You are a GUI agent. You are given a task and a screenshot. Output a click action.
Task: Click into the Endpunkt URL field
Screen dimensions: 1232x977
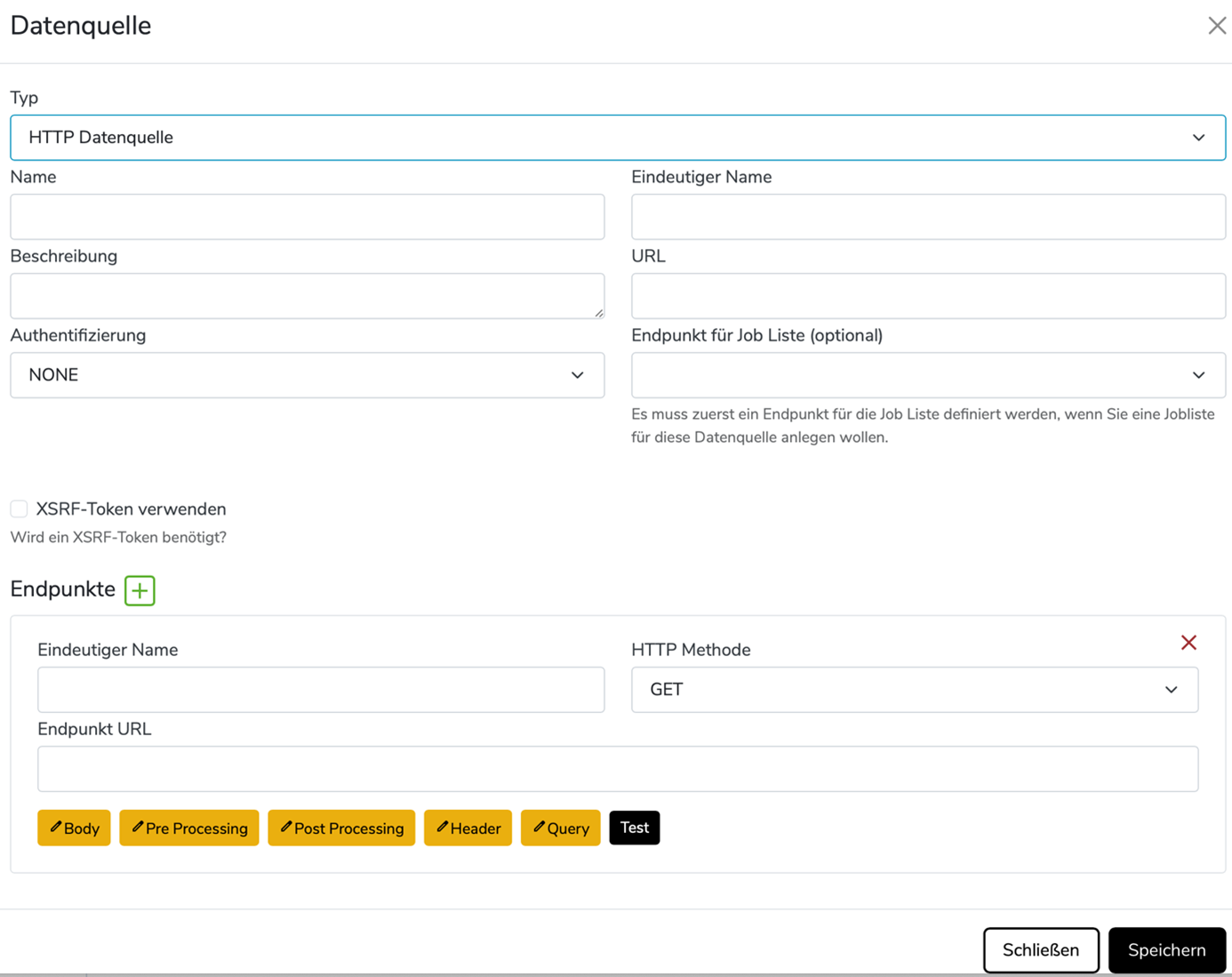618,769
